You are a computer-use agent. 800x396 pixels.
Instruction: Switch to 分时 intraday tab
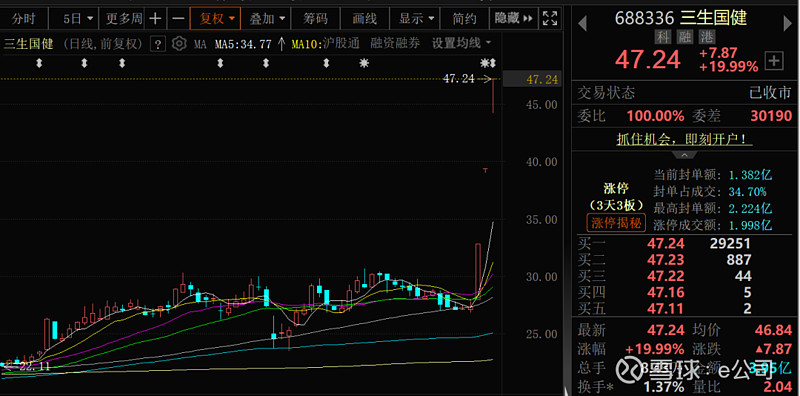pos(23,19)
